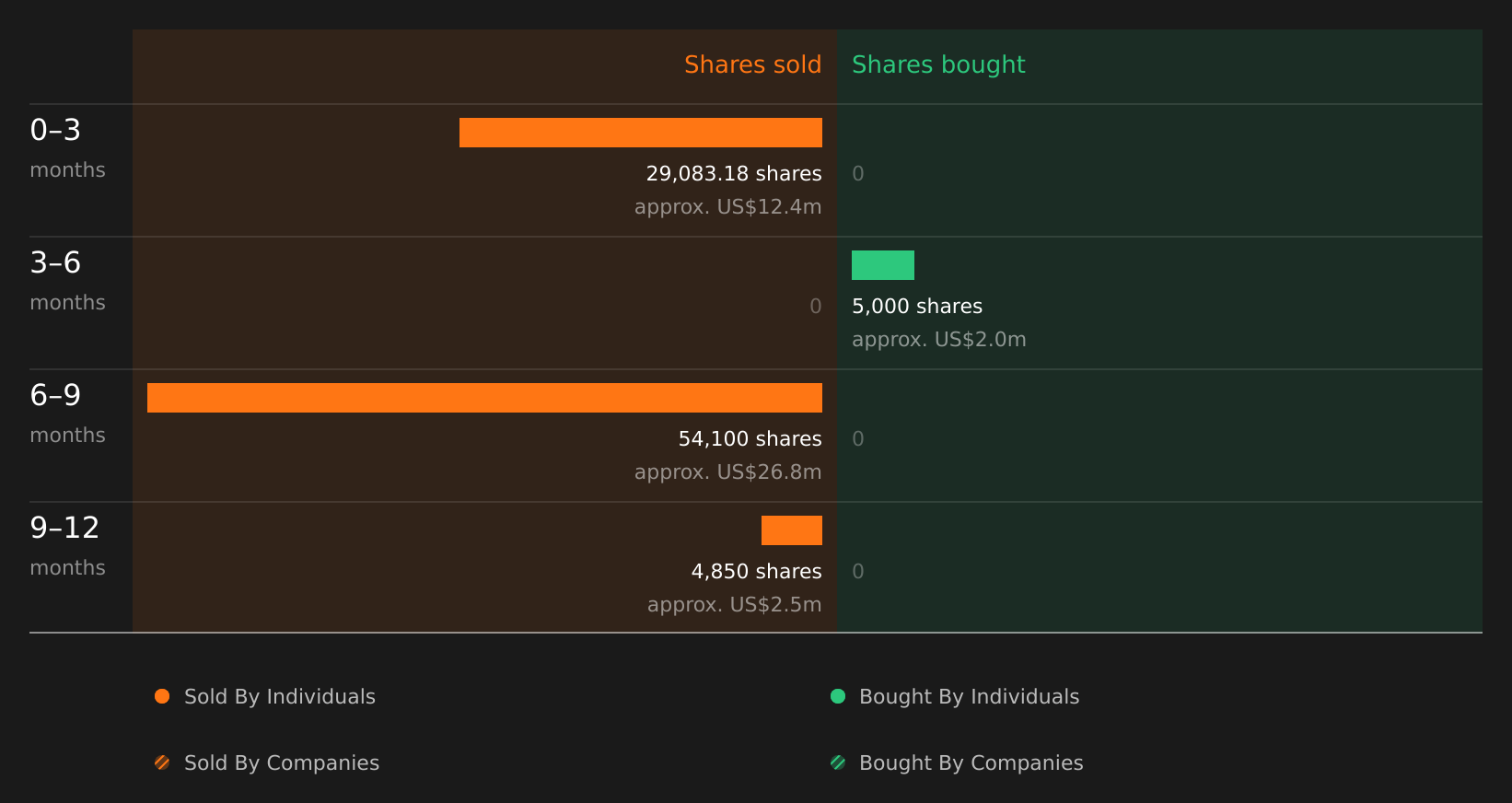Click the orange Sold By Individuals legend dot
This screenshot has height=803, width=1512.
point(162,696)
